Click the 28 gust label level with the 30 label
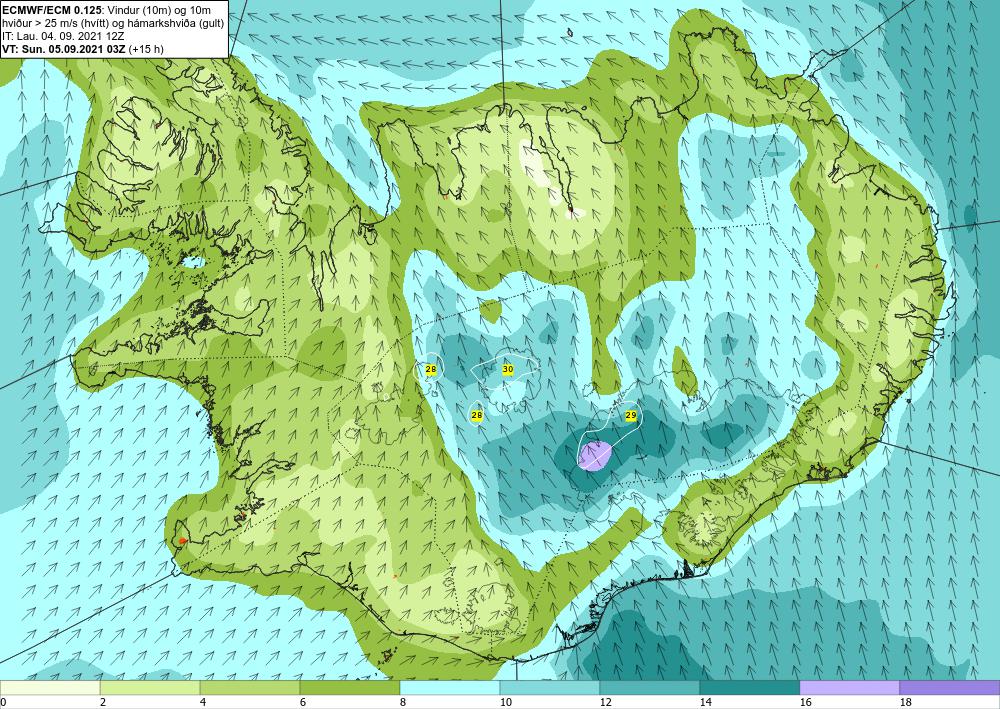 pyautogui.click(x=431, y=369)
